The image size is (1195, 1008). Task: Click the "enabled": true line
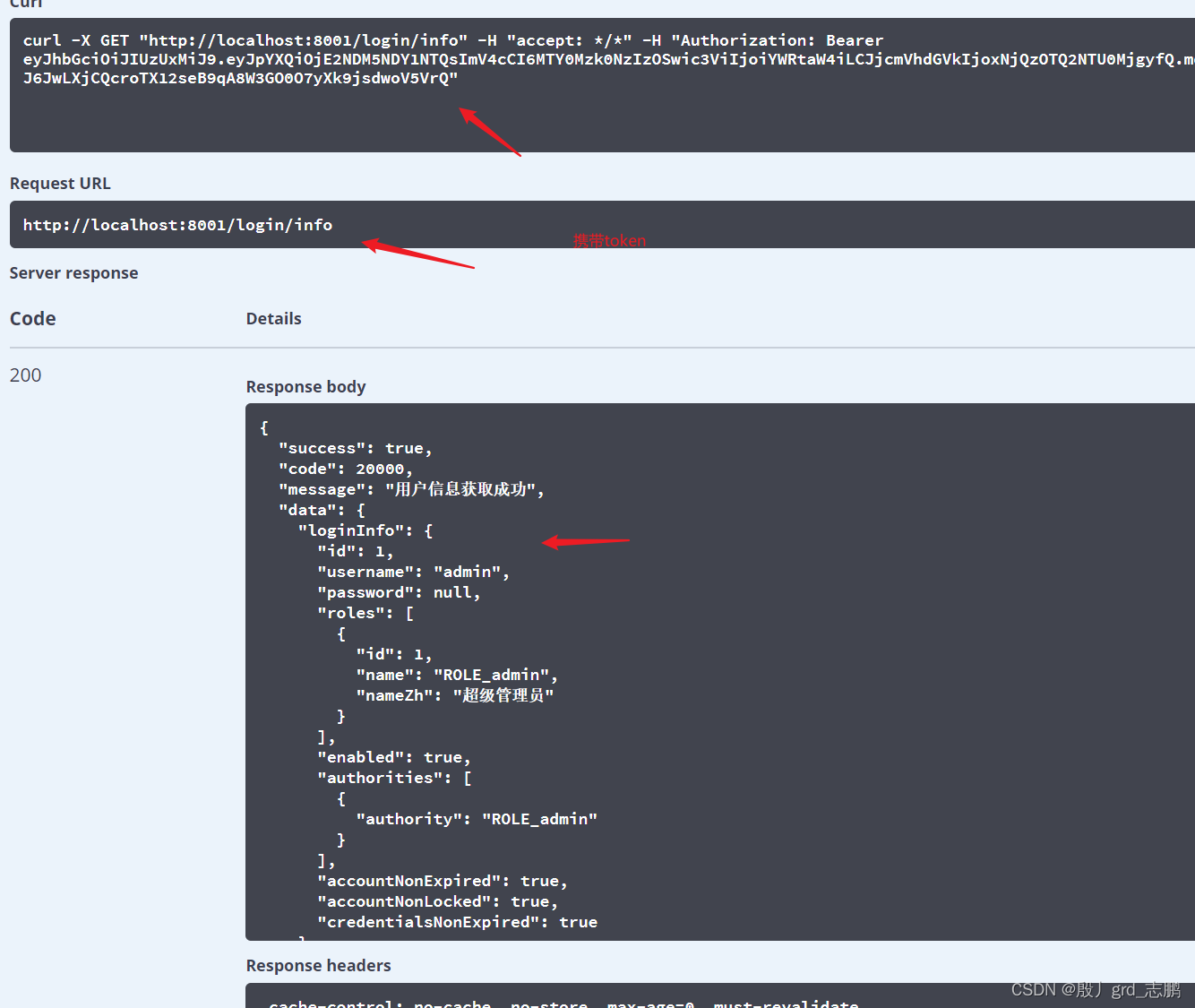click(394, 757)
